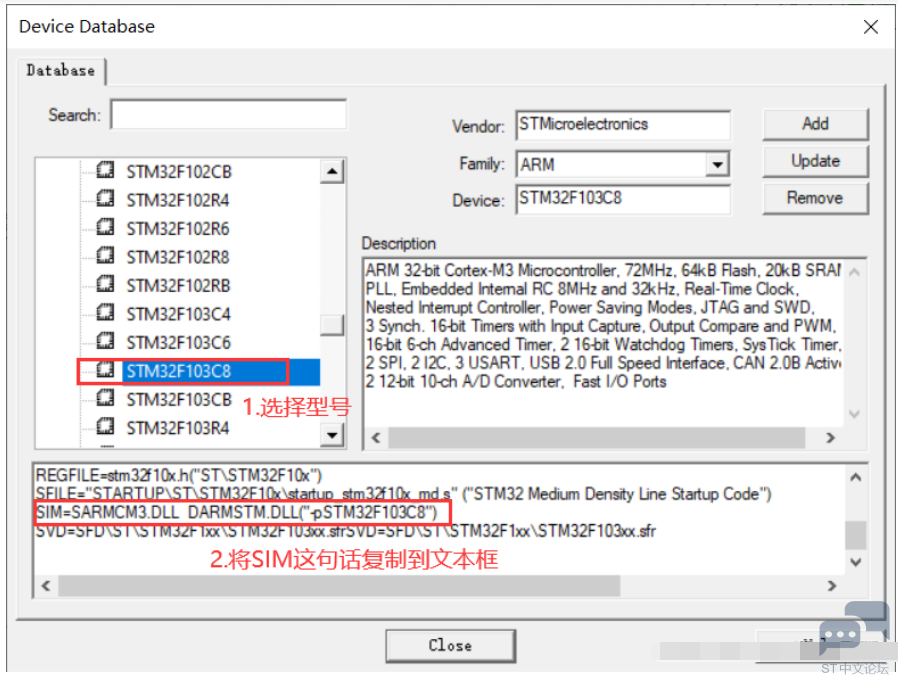Screen dimensions: 898x684
Task: Click the REGFILE=stm32f10x.h line
Action: click(x=179, y=475)
